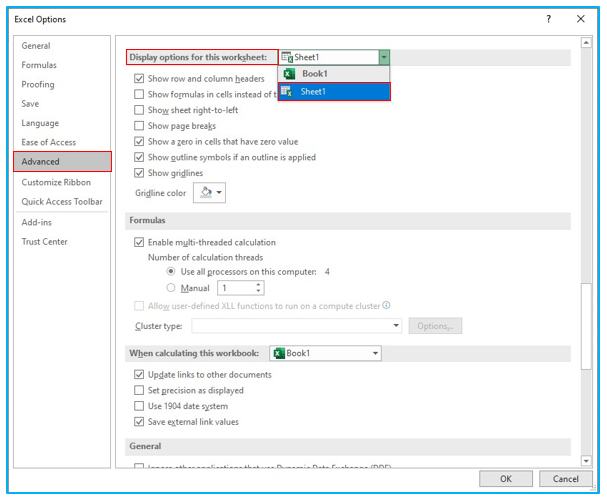Open the When calculating this workbook dropdown
Viewport: 607px width, 503px height.
pyautogui.click(x=325, y=353)
